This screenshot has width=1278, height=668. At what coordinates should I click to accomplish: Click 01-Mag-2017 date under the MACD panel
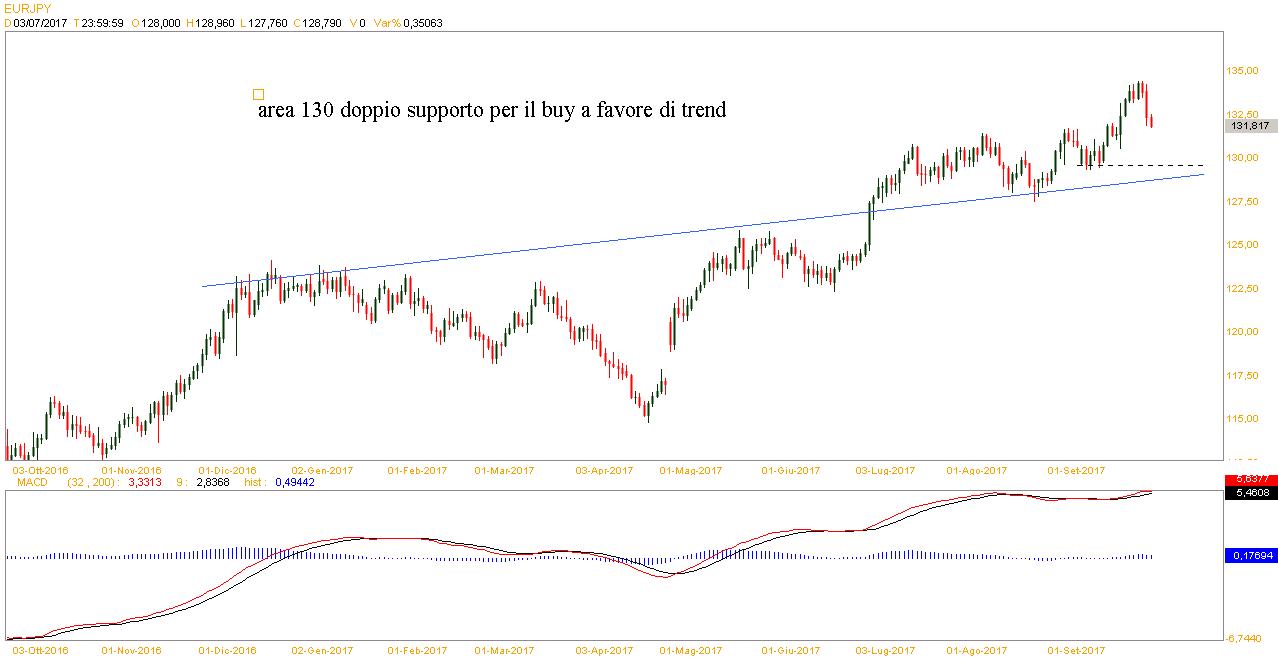point(691,650)
